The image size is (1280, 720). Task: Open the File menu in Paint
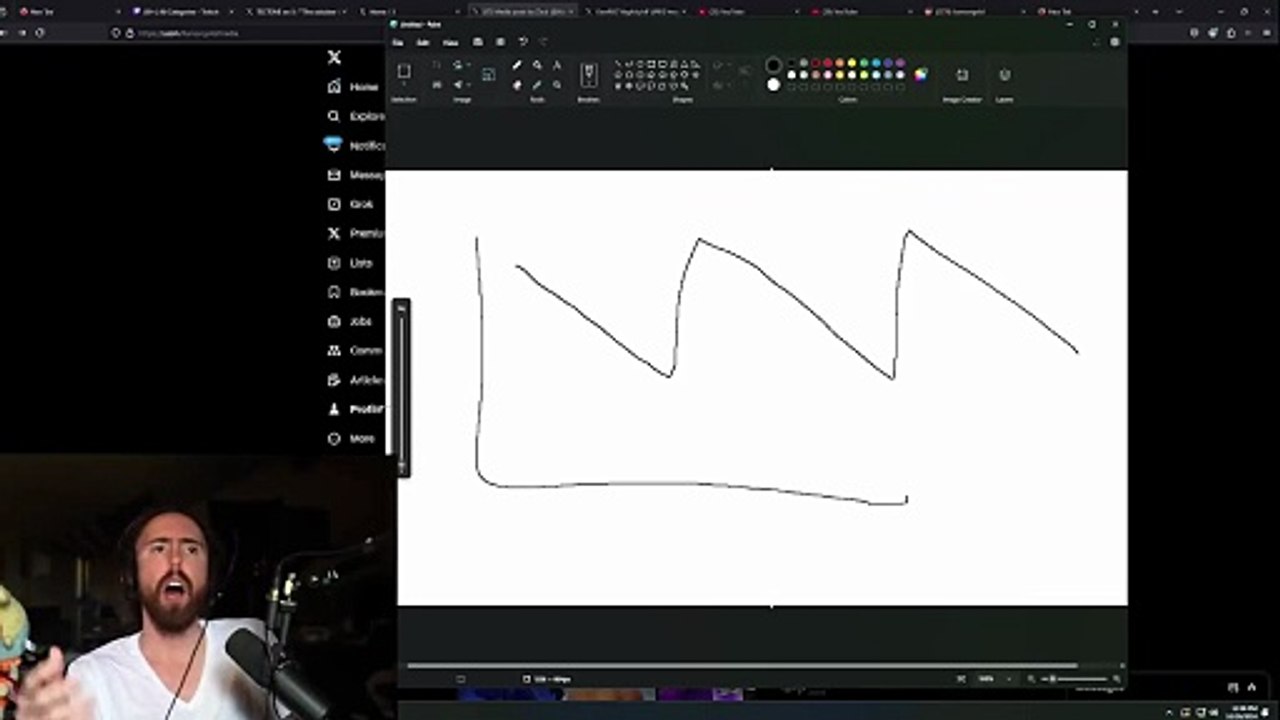398,43
